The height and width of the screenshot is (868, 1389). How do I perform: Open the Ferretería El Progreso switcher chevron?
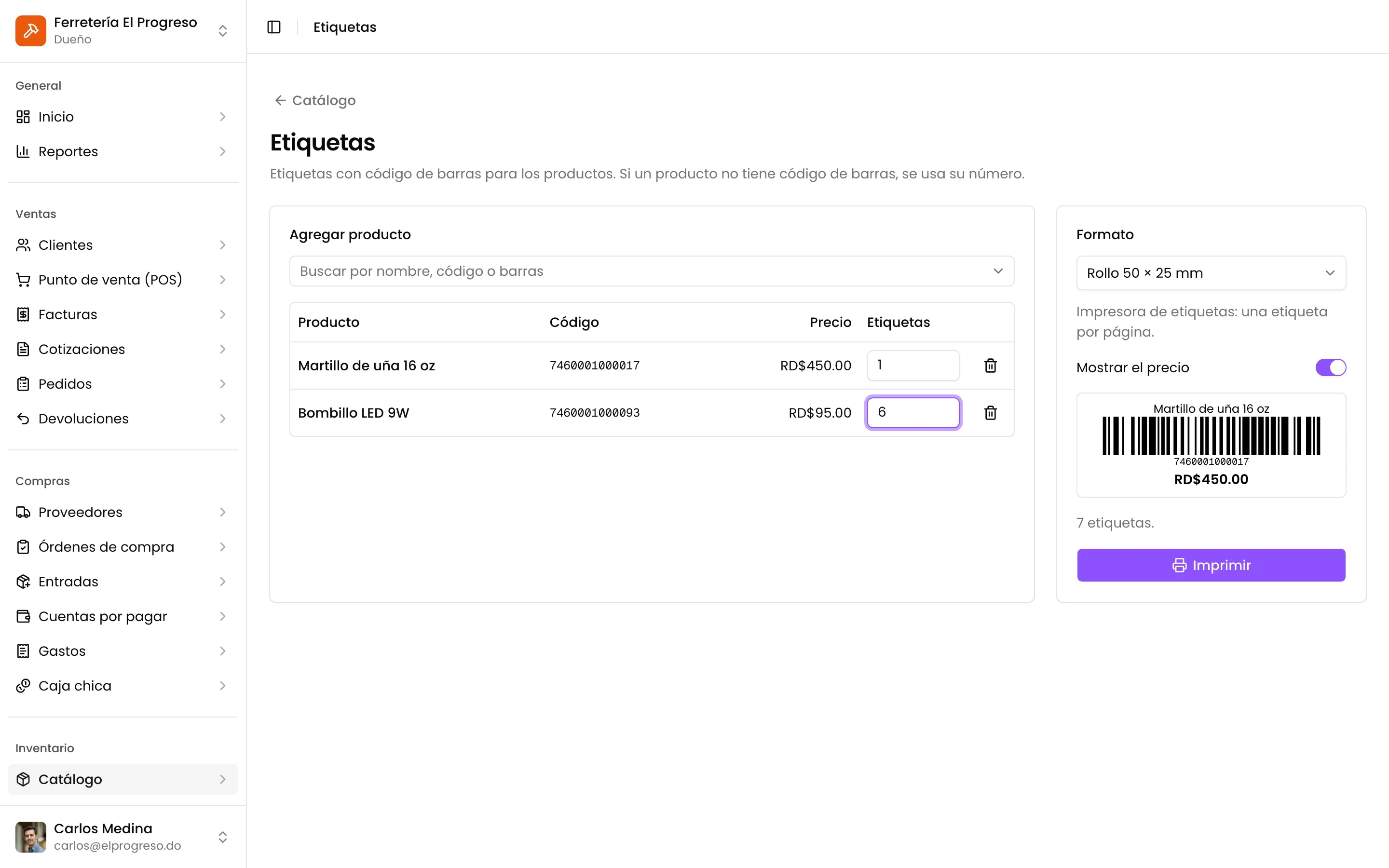click(x=223, y=31)
